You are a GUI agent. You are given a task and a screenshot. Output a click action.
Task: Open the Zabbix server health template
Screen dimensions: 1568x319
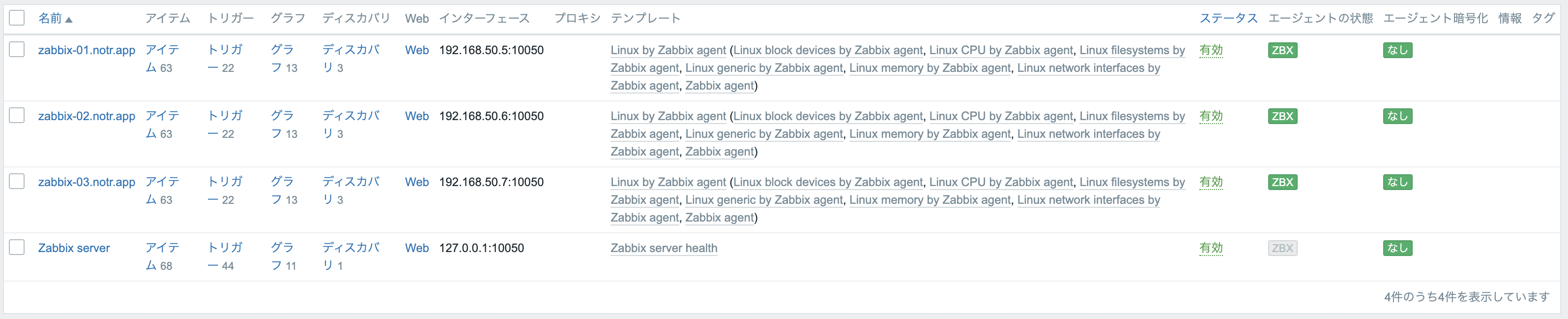click(x=664, y=248)
